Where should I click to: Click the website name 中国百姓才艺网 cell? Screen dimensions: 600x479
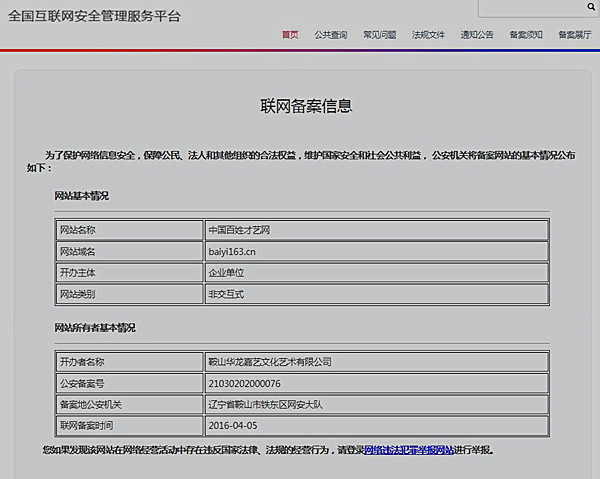(x=239, y=230)
